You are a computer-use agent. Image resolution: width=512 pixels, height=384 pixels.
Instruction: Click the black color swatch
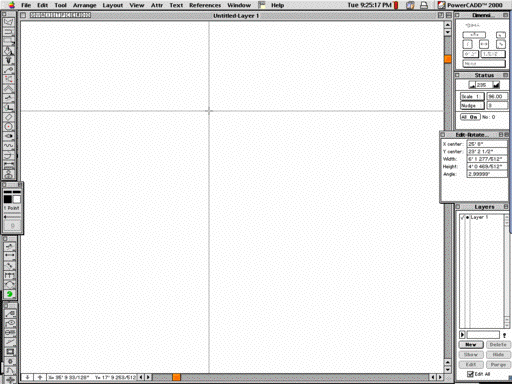[8, 199]
